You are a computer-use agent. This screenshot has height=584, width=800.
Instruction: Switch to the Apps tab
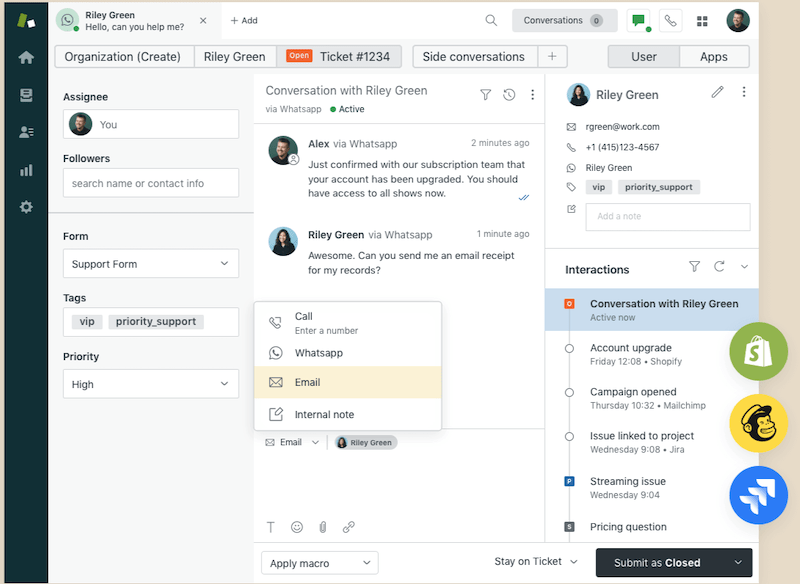point(714,56)
